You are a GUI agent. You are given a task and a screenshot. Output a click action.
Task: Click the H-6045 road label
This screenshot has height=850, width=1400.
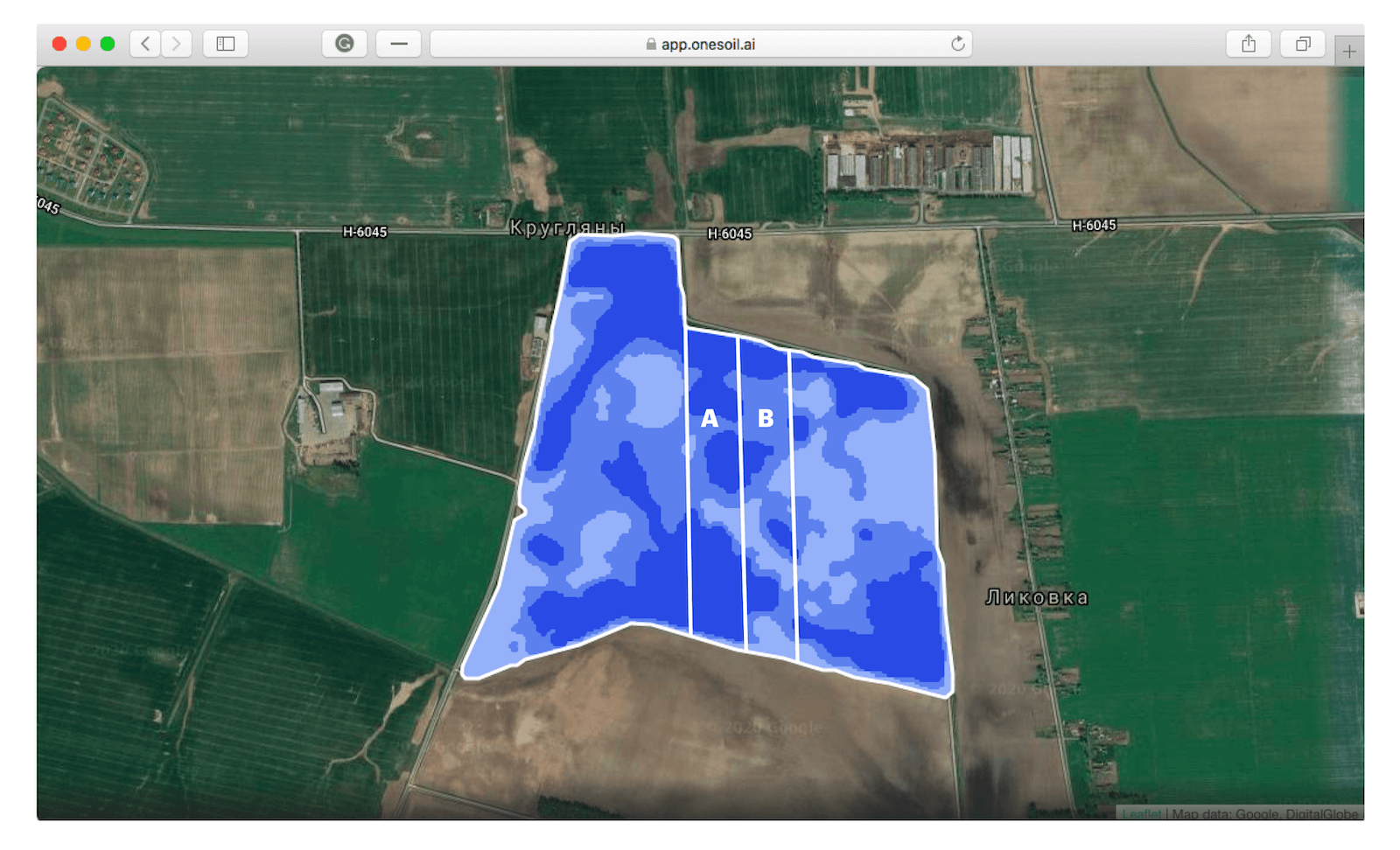(729, 234)
